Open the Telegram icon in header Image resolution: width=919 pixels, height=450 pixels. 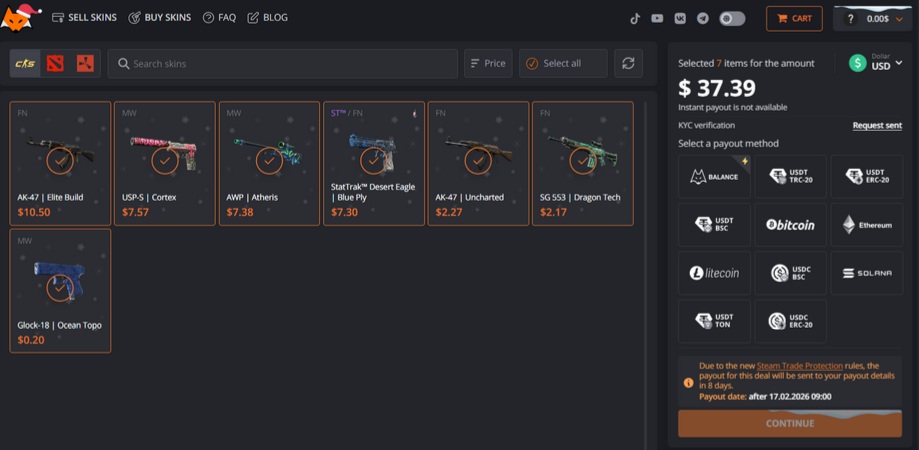[703, 18]
